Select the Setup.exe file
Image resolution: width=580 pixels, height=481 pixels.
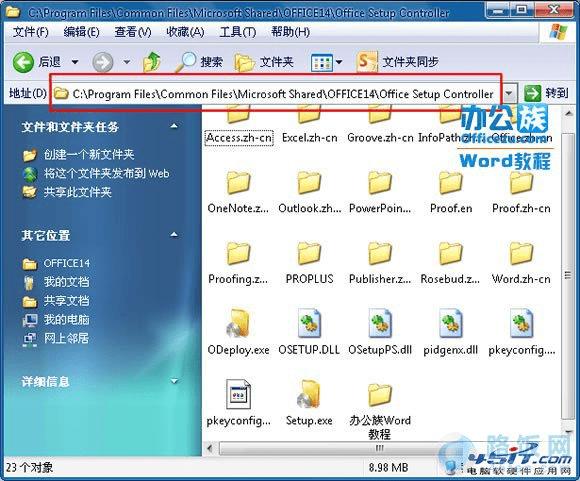pos(309,403)
